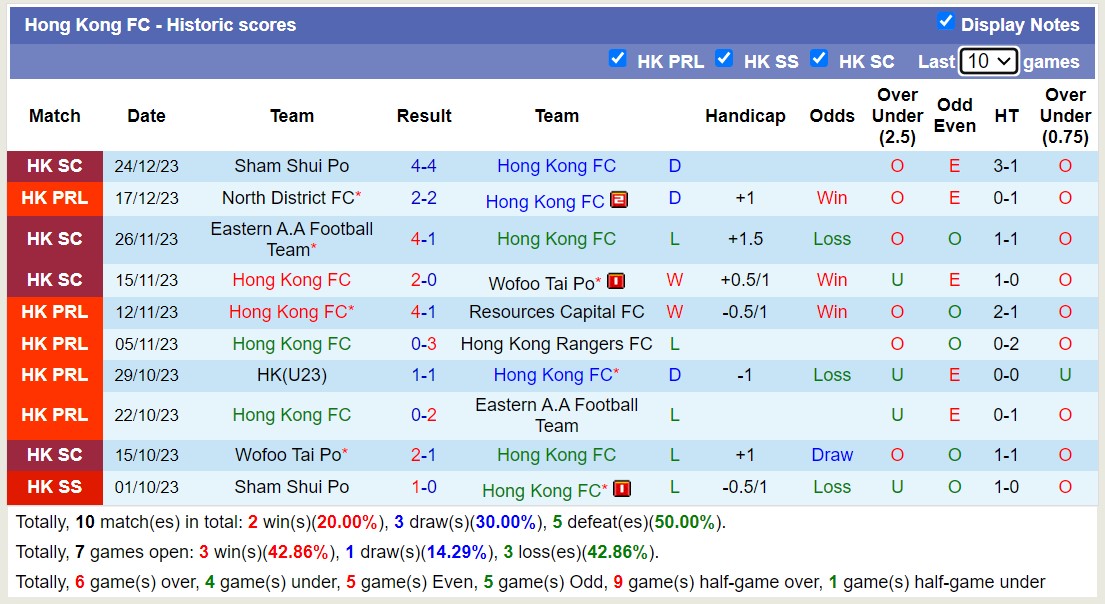1105x604 pixels.
Task: Select Hong Kong FC in the 24/12 match
Action: pyautogui.click(x=556, y=166)
